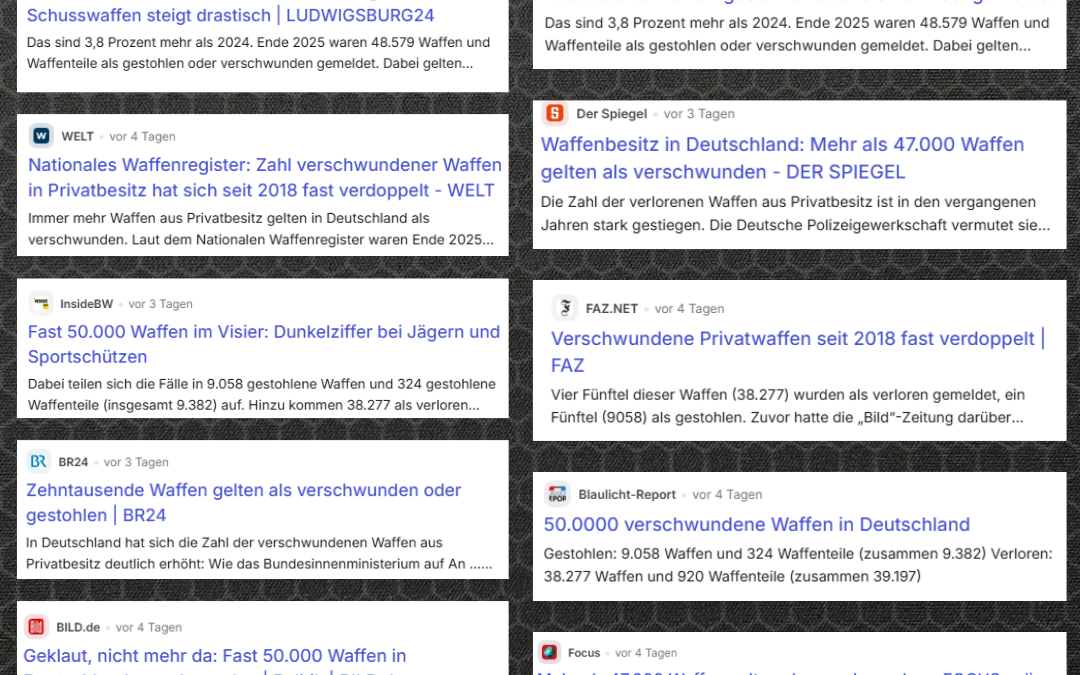Image resolution: width=1080 pixels, height=675 pixels.
Task: Open WELT headline about Nationales Waffenregister
Action: click(264, 177)
